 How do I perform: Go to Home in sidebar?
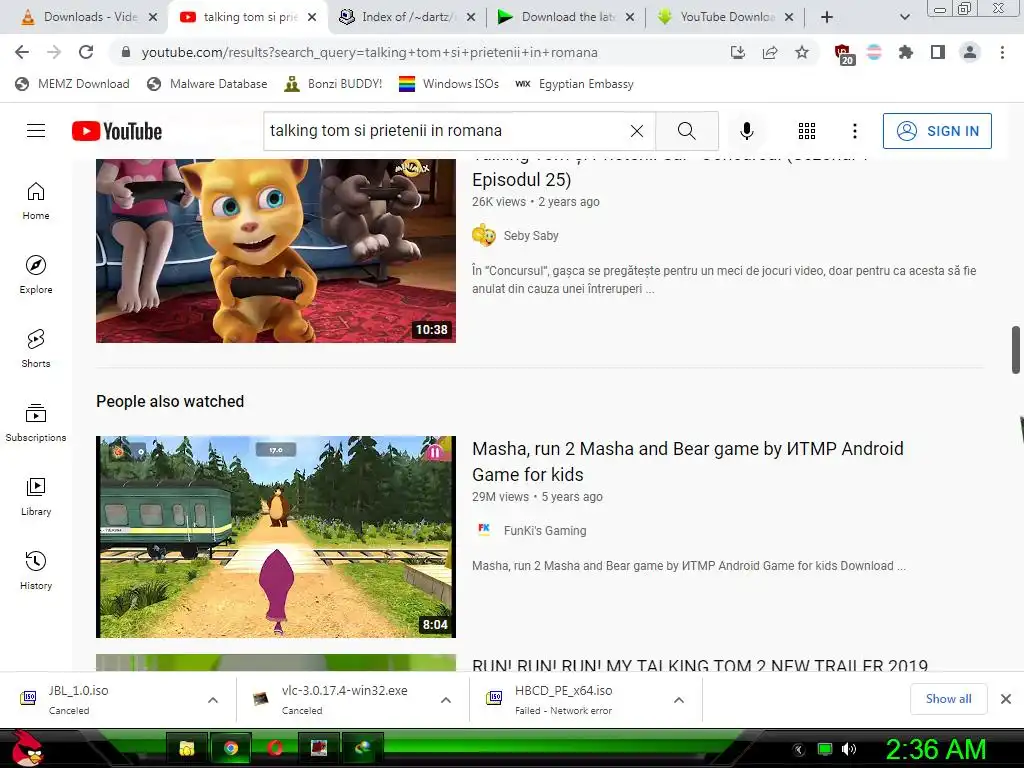tap(36, 200)
